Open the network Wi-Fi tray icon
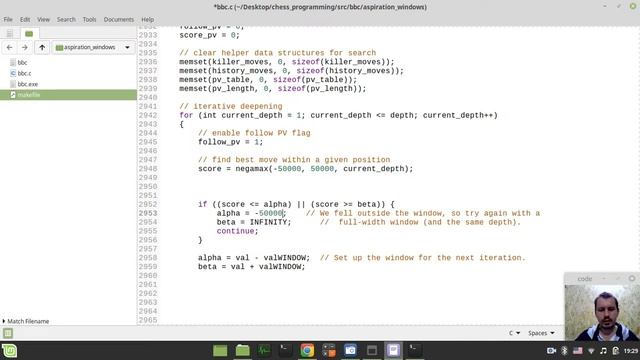The image size is (640, 360). point(591,351)
